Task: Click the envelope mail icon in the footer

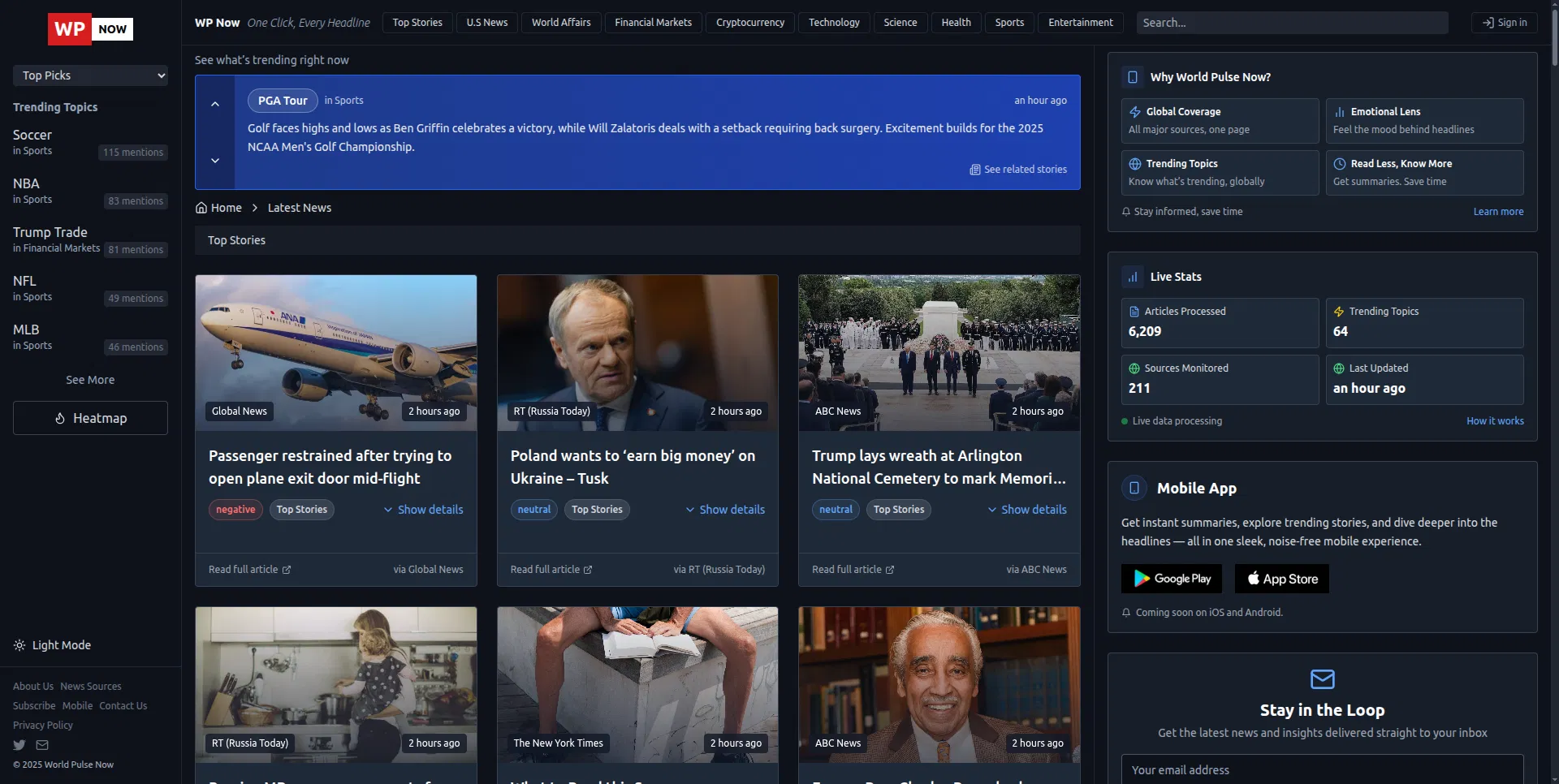Action: coord(43,745)
